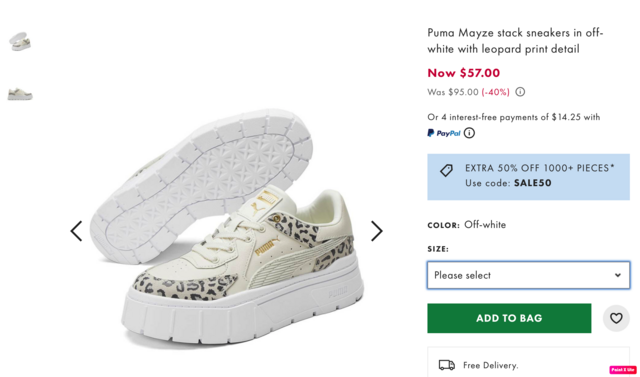Advance to next product image arrow
640x377 pixels.
[x=377, y=231]
